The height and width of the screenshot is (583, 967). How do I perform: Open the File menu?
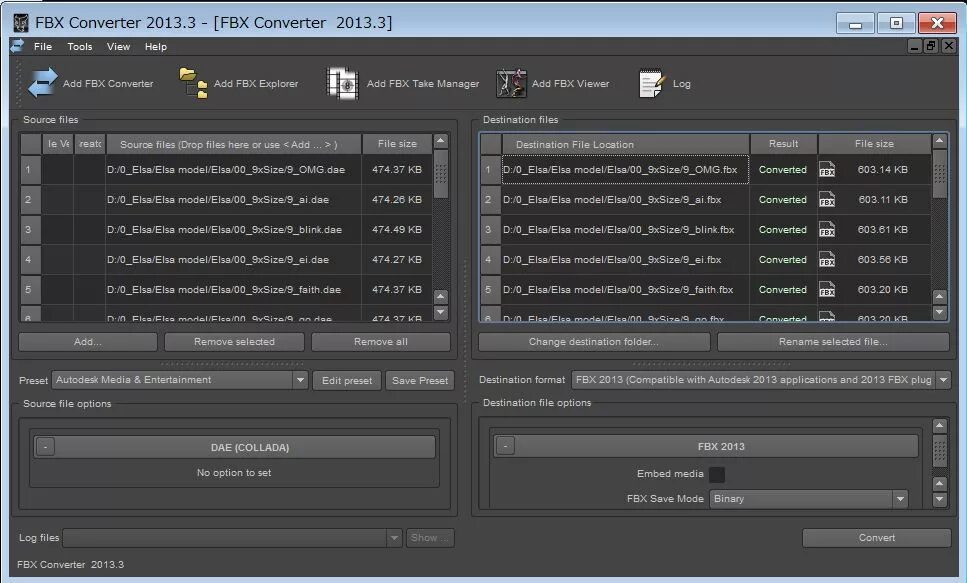pos(43,46)
